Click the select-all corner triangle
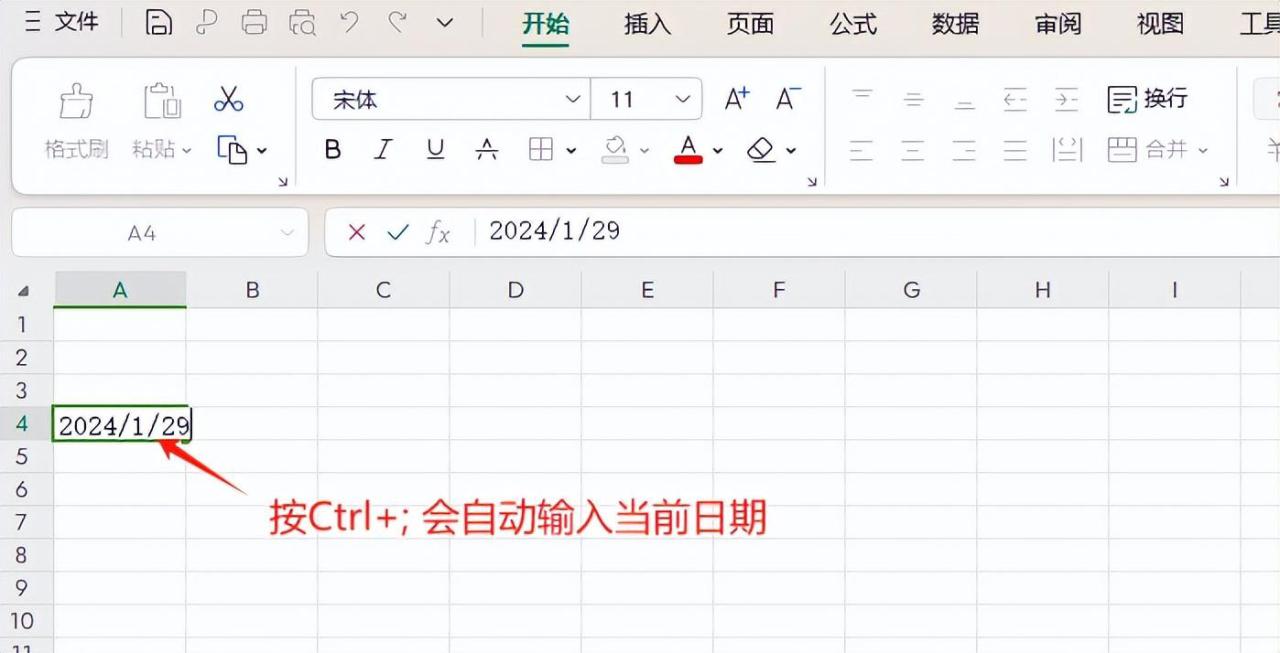The height and width of the screenshot is (653, 1280). pos(24,291)
